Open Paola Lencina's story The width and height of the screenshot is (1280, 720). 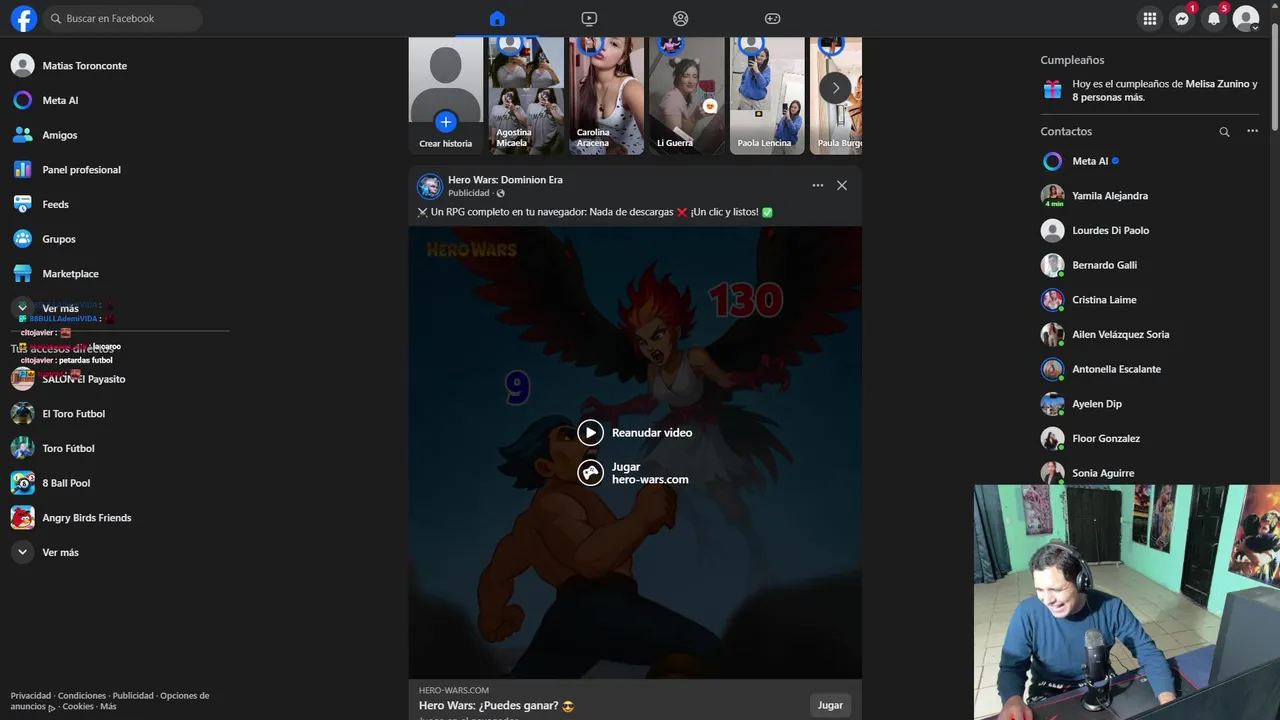pos(767,95)
